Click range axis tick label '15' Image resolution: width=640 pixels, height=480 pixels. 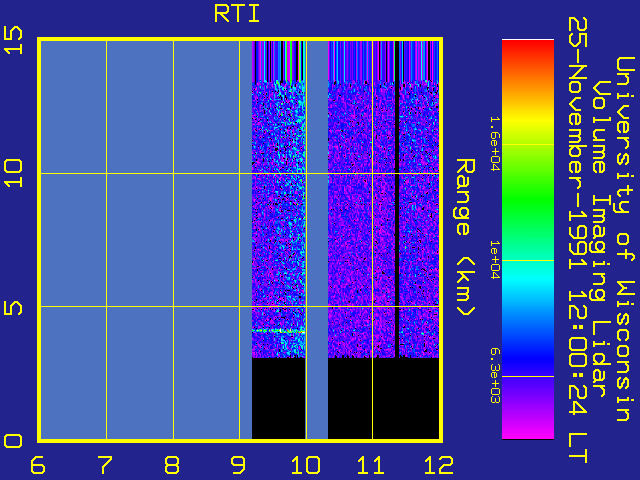coord(13,40)
